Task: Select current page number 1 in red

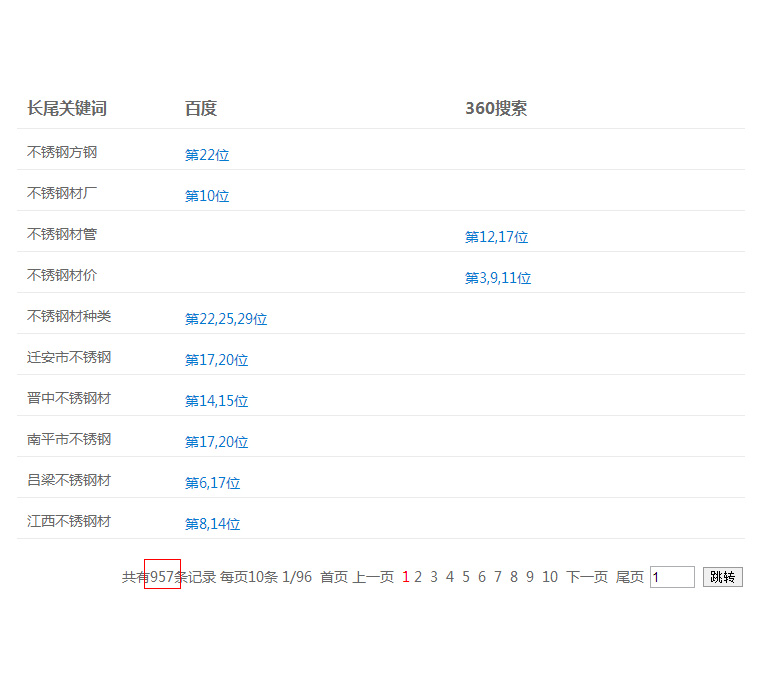Action: tap(405, 577)
